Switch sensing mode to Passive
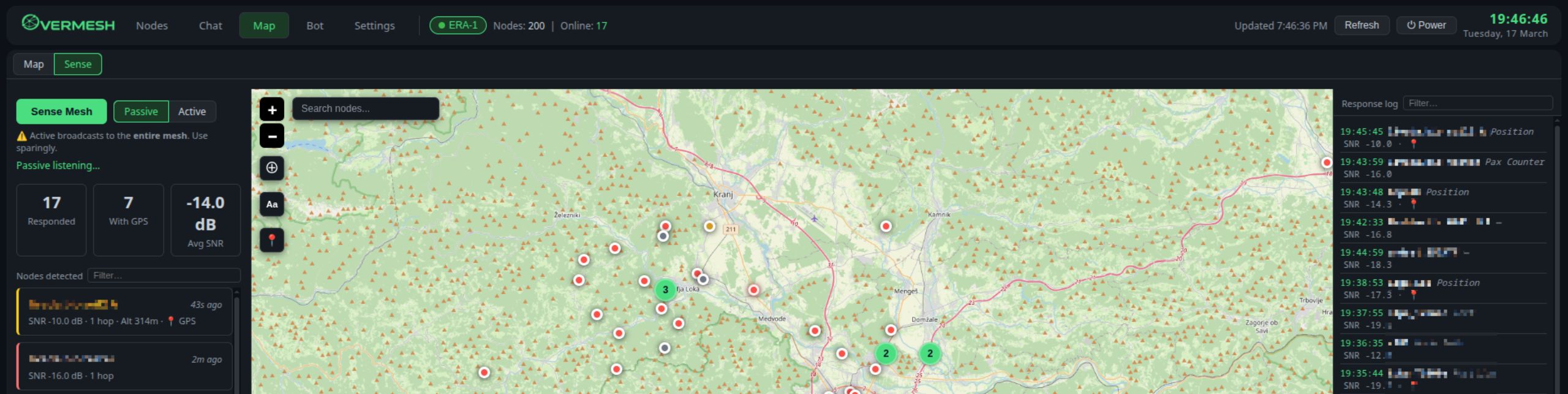Screen dimensions: 1568x394 (x=141, y=112)
